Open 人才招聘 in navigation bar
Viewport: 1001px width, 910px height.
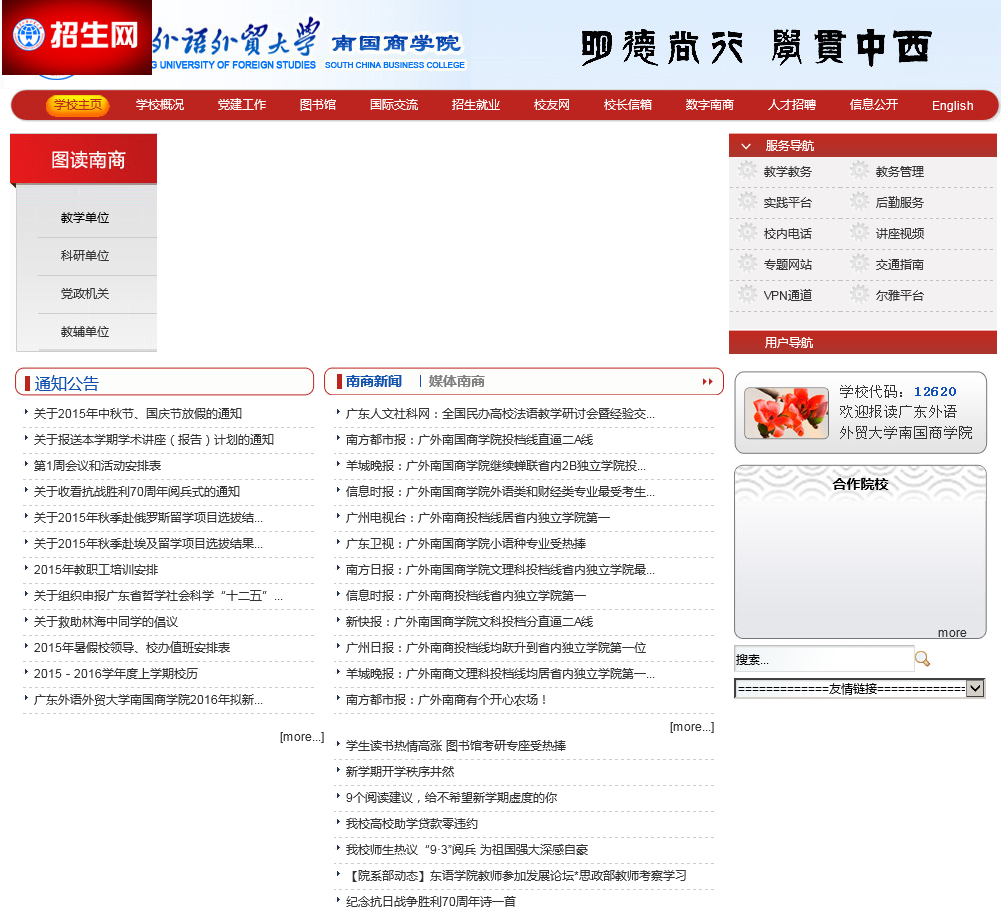792,105
